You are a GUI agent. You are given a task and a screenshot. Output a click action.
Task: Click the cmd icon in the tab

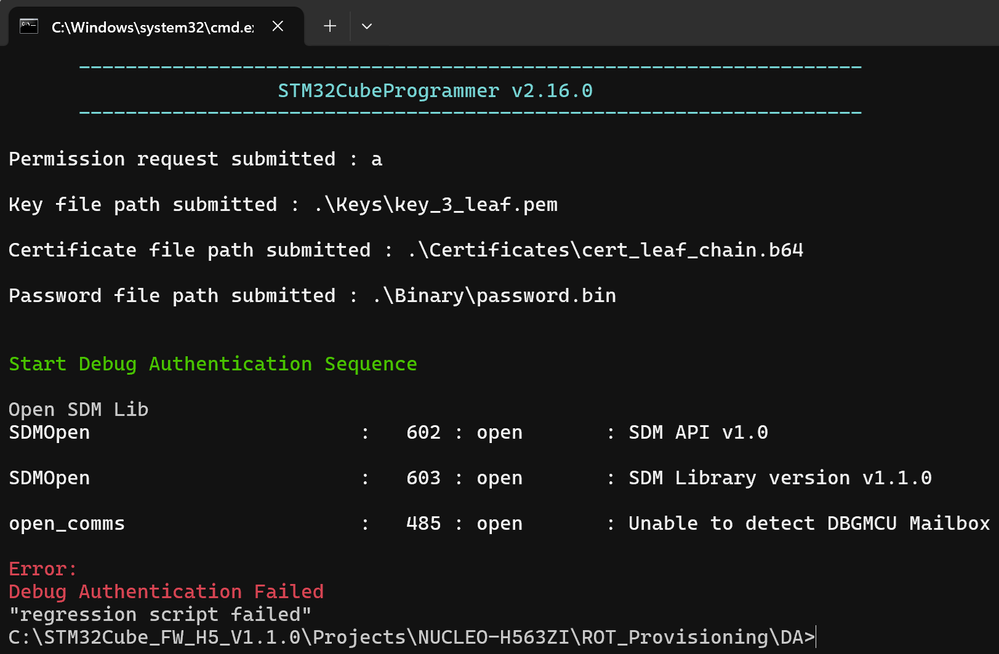coord(30,26)
